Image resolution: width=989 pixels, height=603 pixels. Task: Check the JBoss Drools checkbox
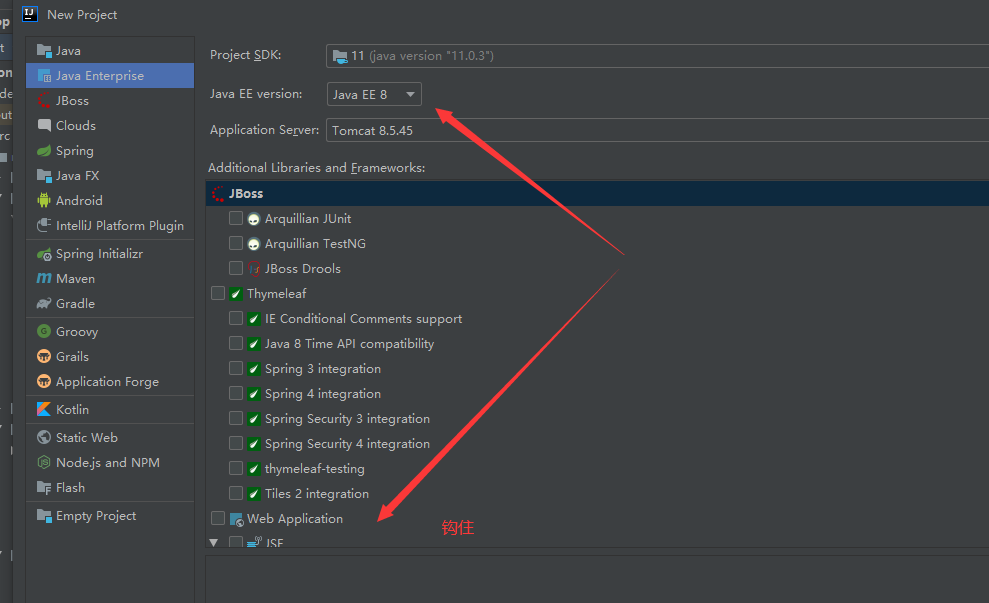[236, 268]
